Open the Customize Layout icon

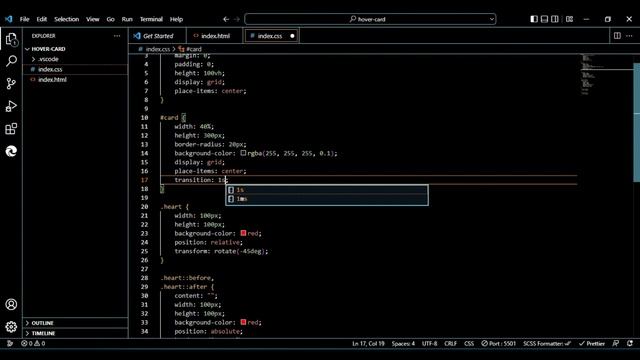coord(569,19)
